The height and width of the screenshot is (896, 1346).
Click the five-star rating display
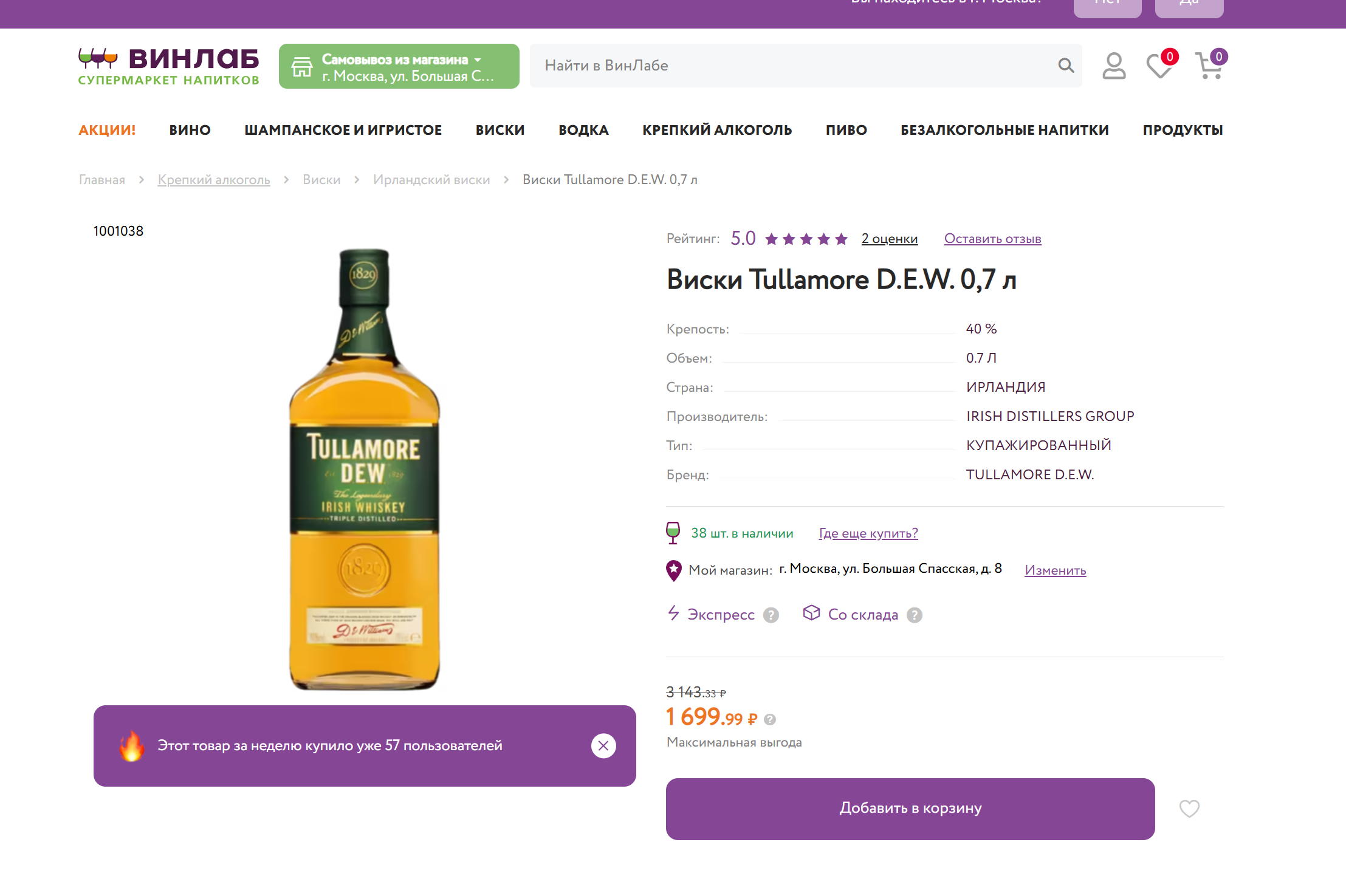[x=806, y=239]
